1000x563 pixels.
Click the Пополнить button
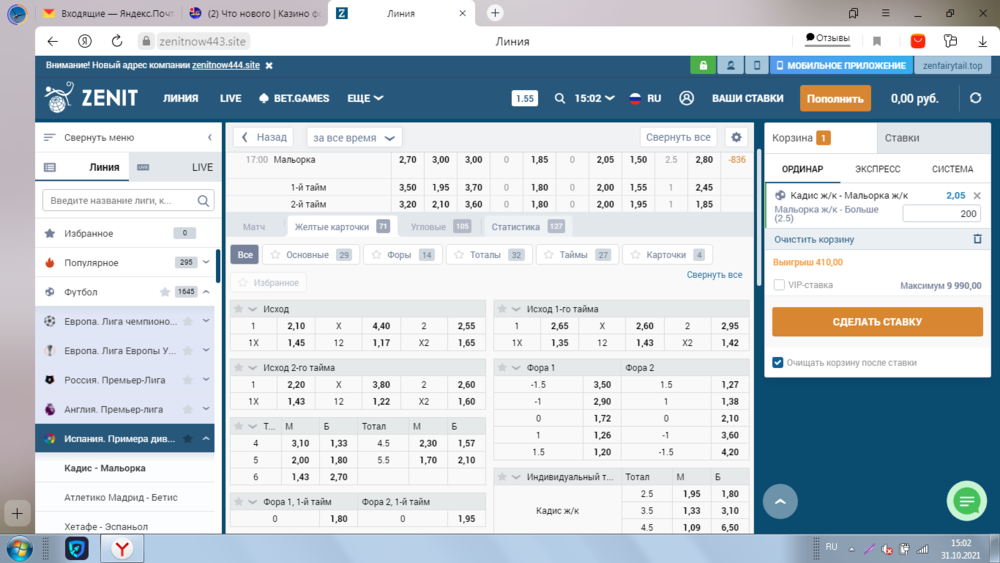click(835, 98)
